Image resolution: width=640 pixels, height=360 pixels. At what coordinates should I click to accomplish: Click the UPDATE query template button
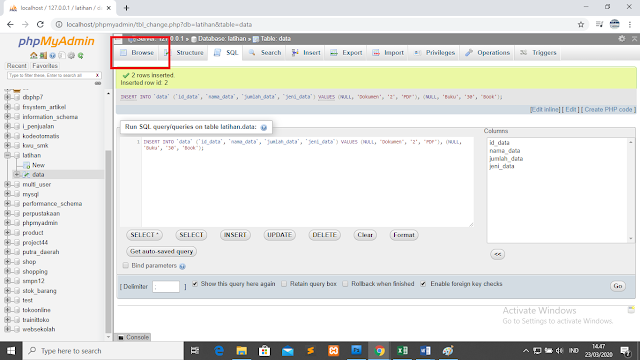[x=280, y=235]
